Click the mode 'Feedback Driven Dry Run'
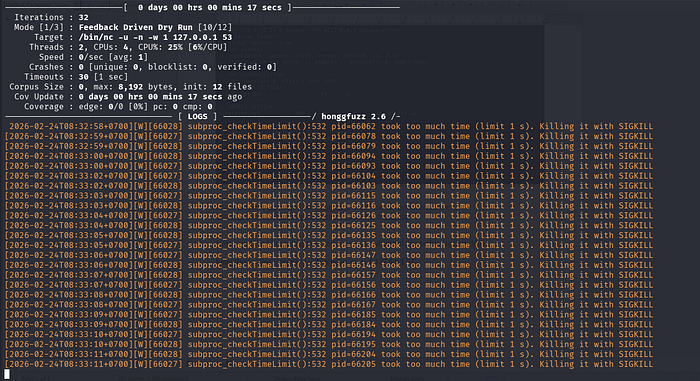 point(136,27)
